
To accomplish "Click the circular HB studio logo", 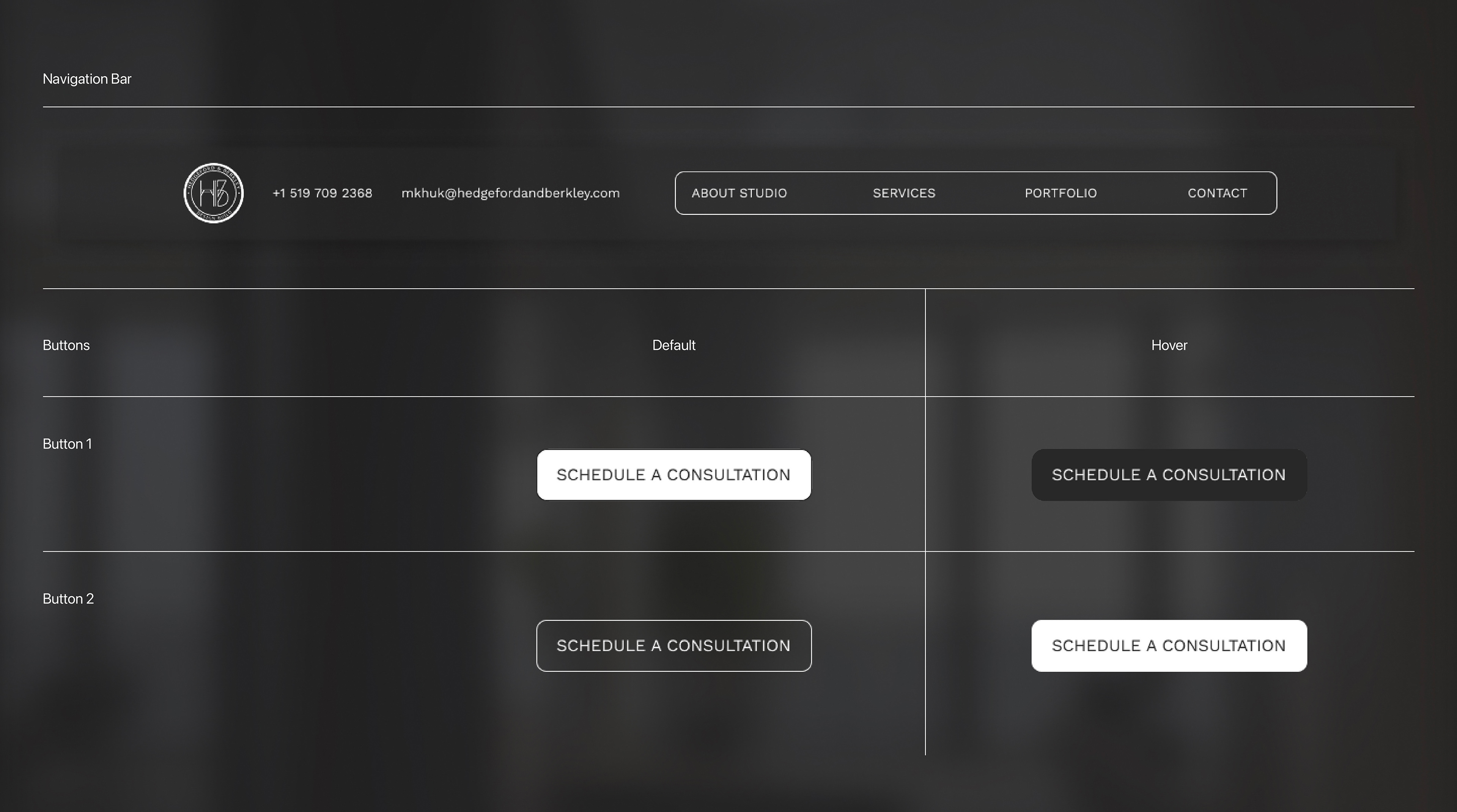I will pos(213,193).
